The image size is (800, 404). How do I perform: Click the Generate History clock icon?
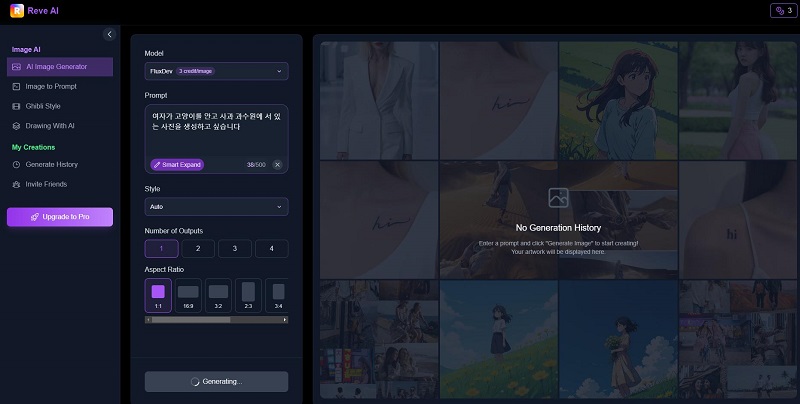pyautogui.click(x=16, y=164)
